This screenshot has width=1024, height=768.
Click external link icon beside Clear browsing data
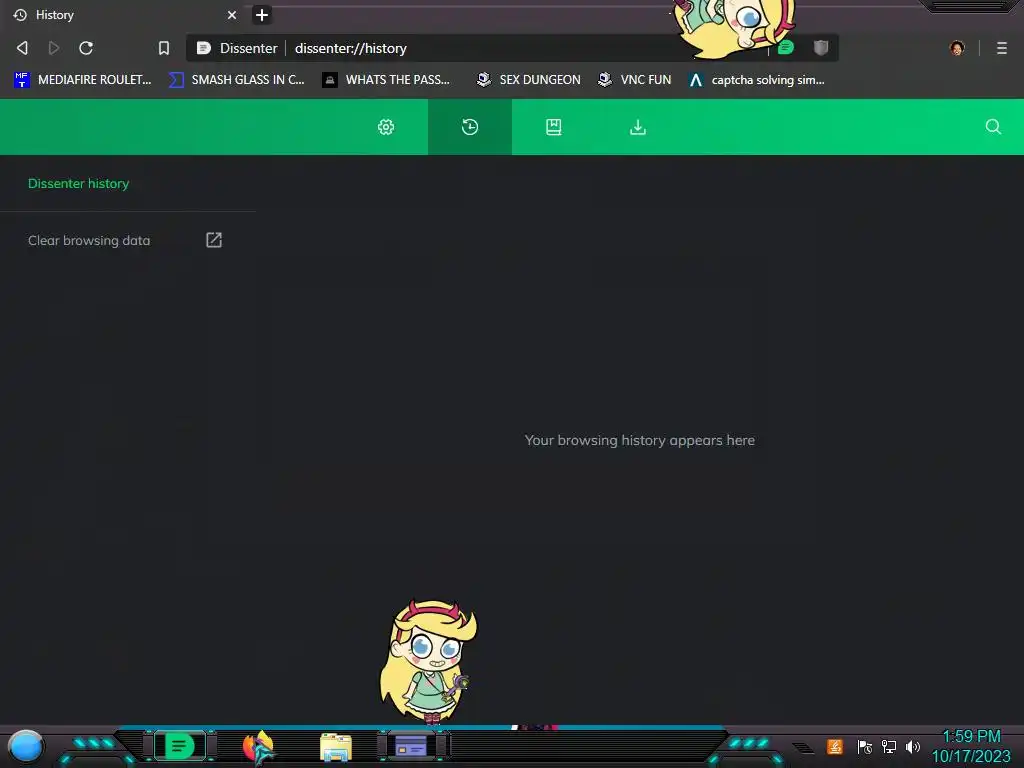(214, 240)
